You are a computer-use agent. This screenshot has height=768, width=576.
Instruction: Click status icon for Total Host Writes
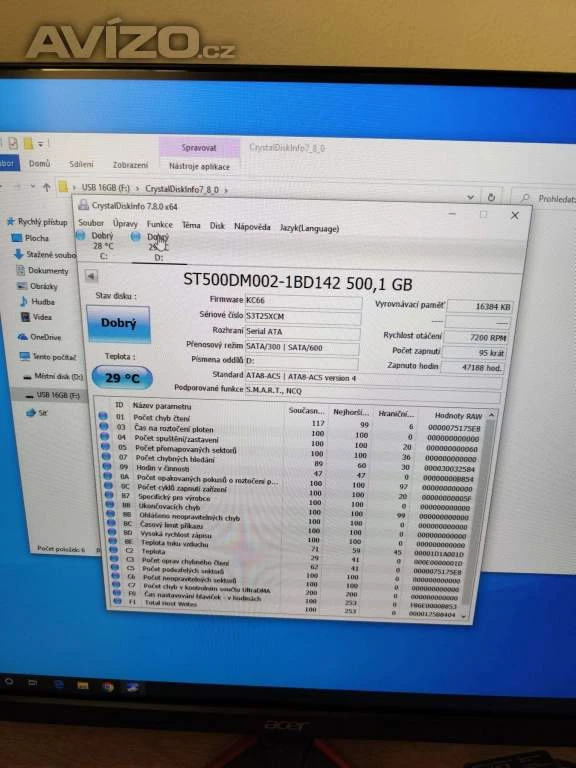click(x=118, y=601)
